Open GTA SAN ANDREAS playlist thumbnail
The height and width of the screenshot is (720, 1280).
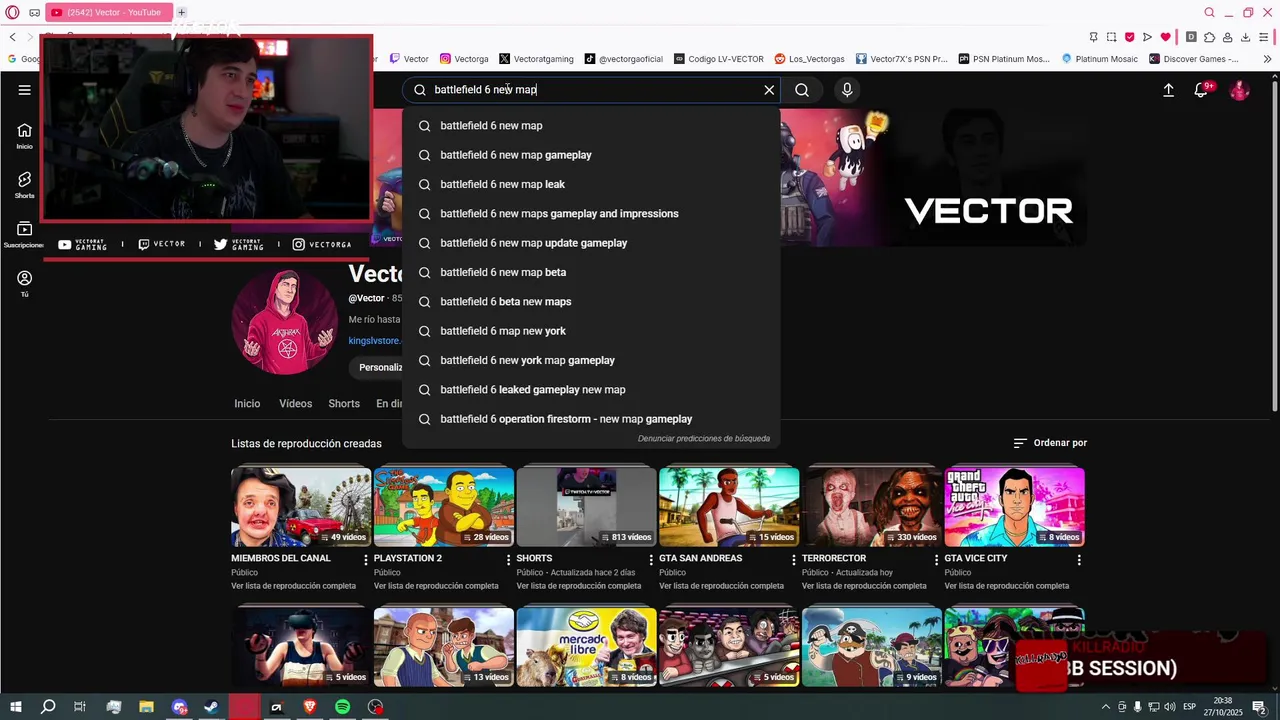point(729,507)
